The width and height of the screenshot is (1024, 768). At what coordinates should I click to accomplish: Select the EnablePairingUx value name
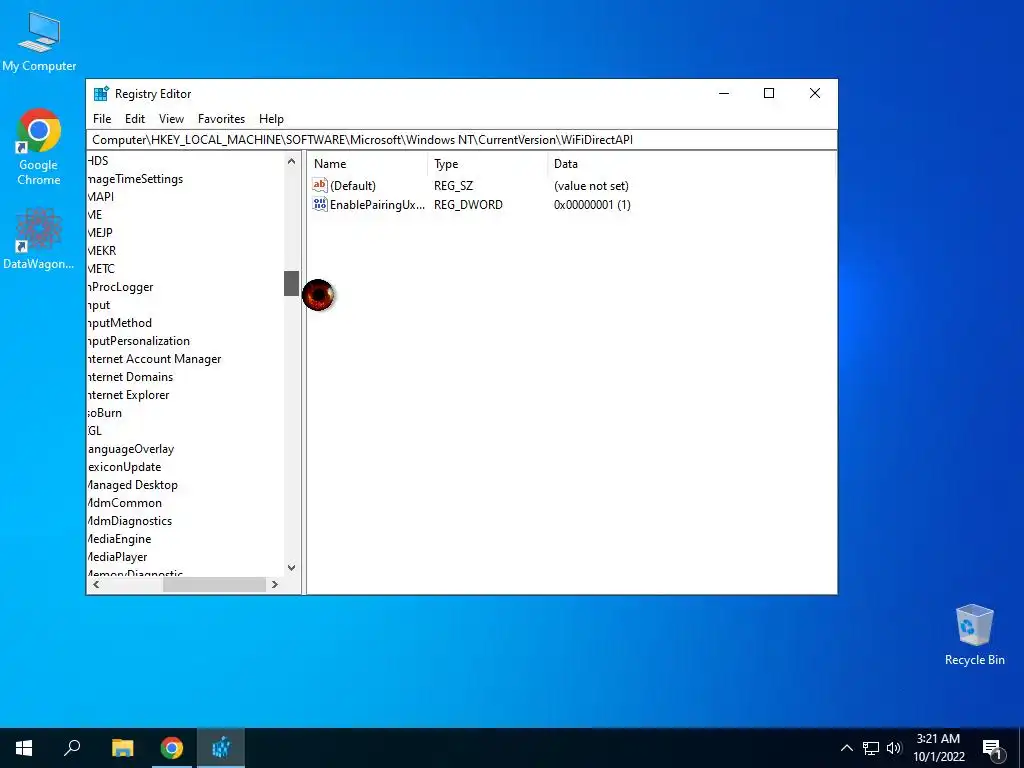(x=377, y=204)
